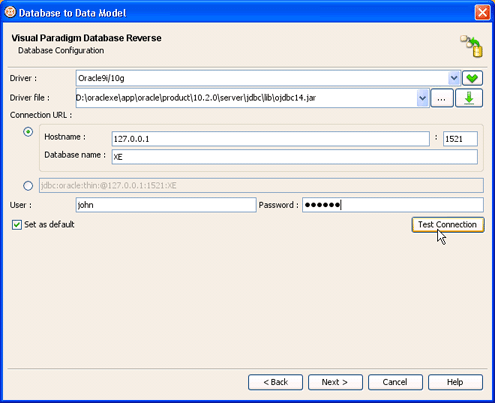Click the driver file path text box
Viewport: 495px width, 403px height.
pyautogui.click(x=246, y=98)
